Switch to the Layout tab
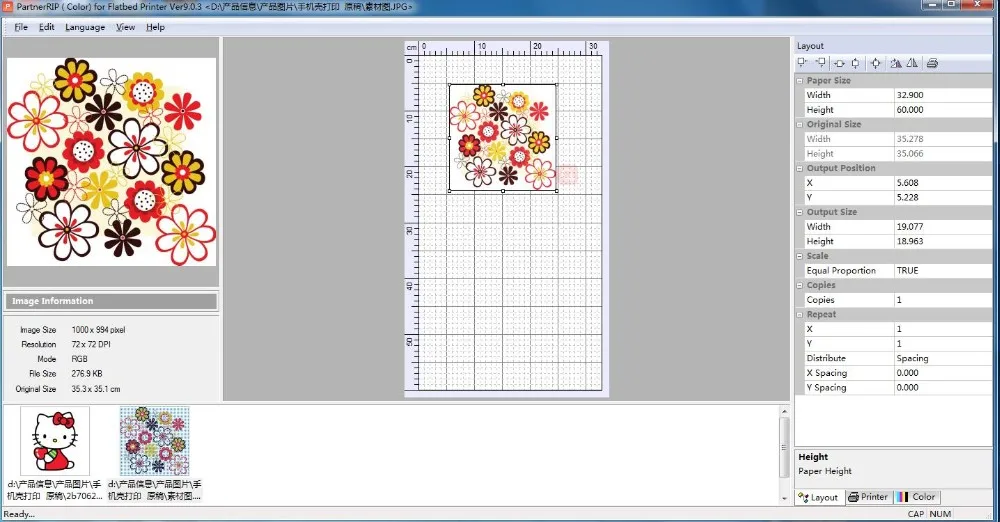1000x522 pixels. tap(820, 497)
